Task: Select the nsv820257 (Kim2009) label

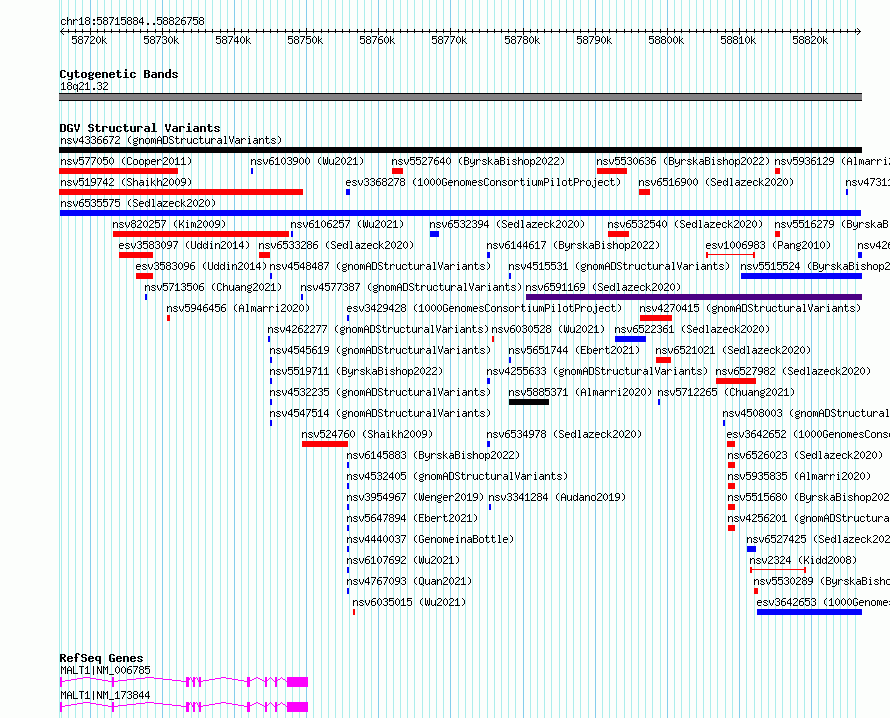Action: tap(169, 224)
